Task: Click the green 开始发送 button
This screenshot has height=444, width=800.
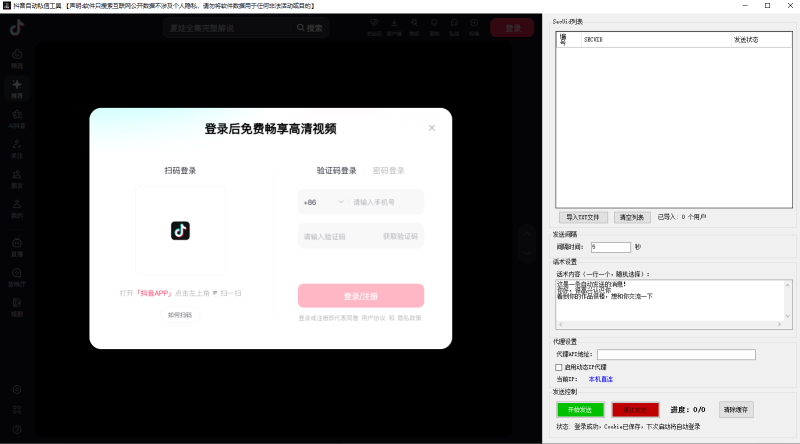Action: (x=580, y=410)
